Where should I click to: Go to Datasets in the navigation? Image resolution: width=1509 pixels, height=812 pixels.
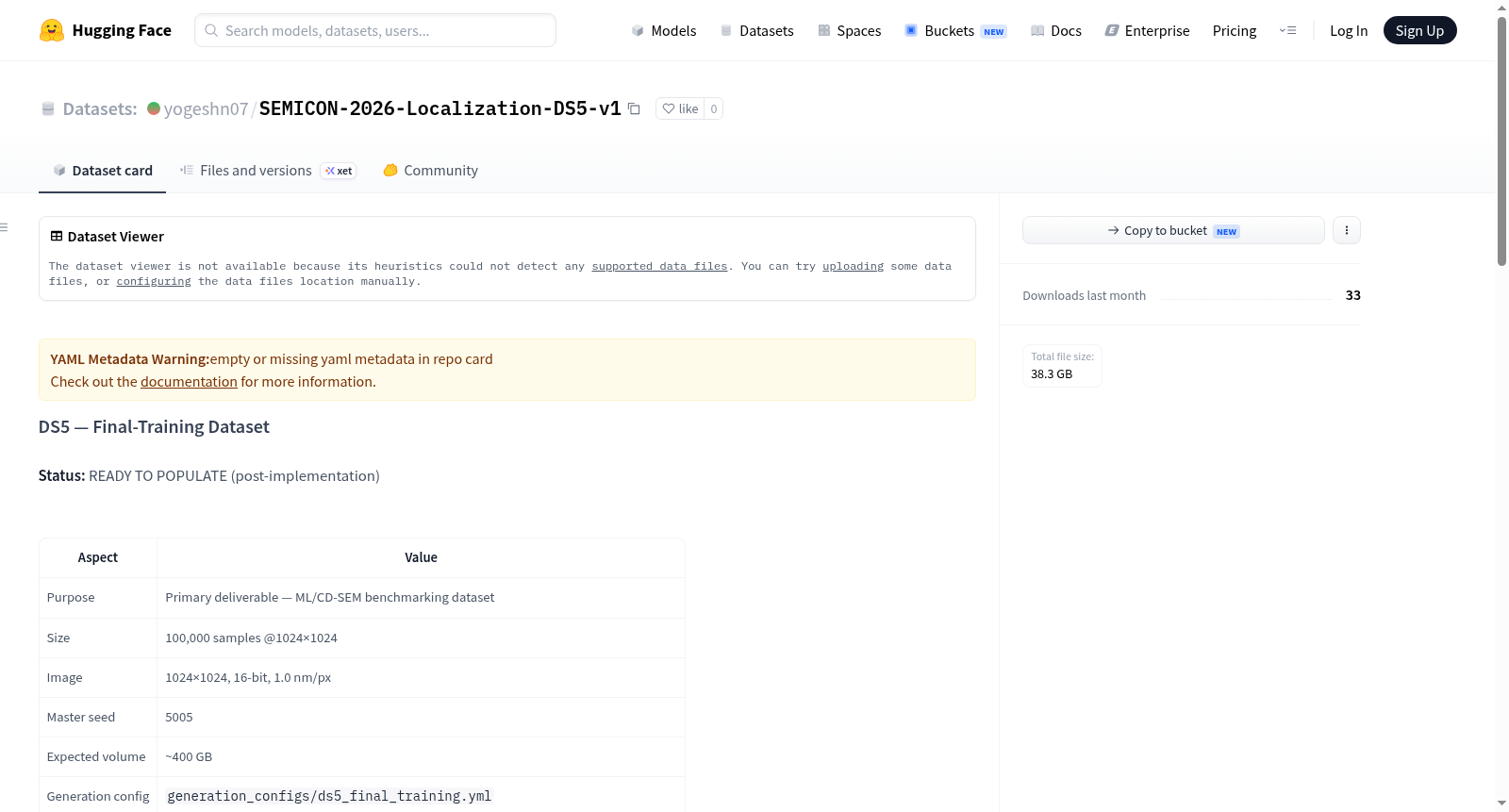[x=757, y=30]
